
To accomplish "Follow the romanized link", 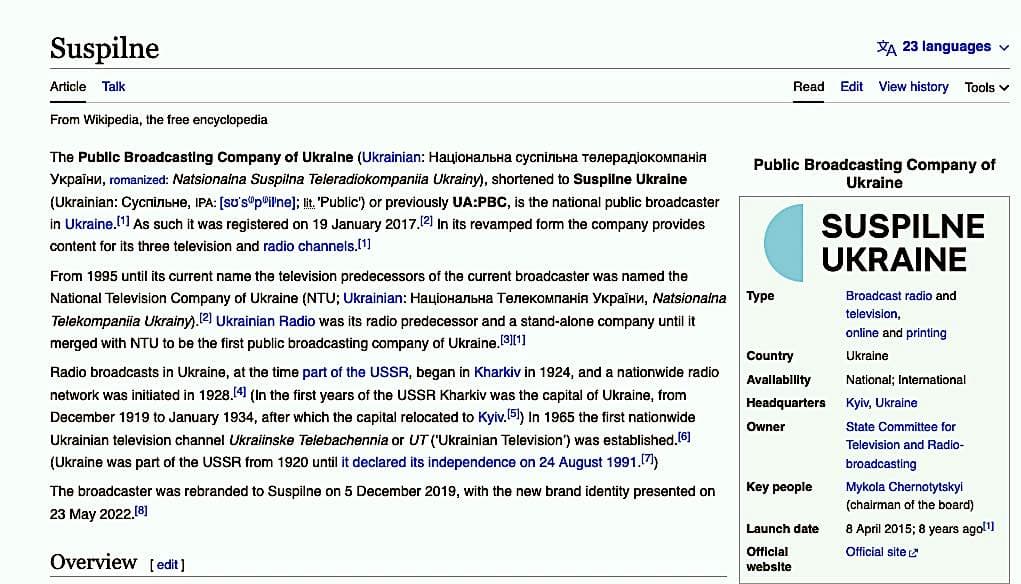I will coord(138,180).
